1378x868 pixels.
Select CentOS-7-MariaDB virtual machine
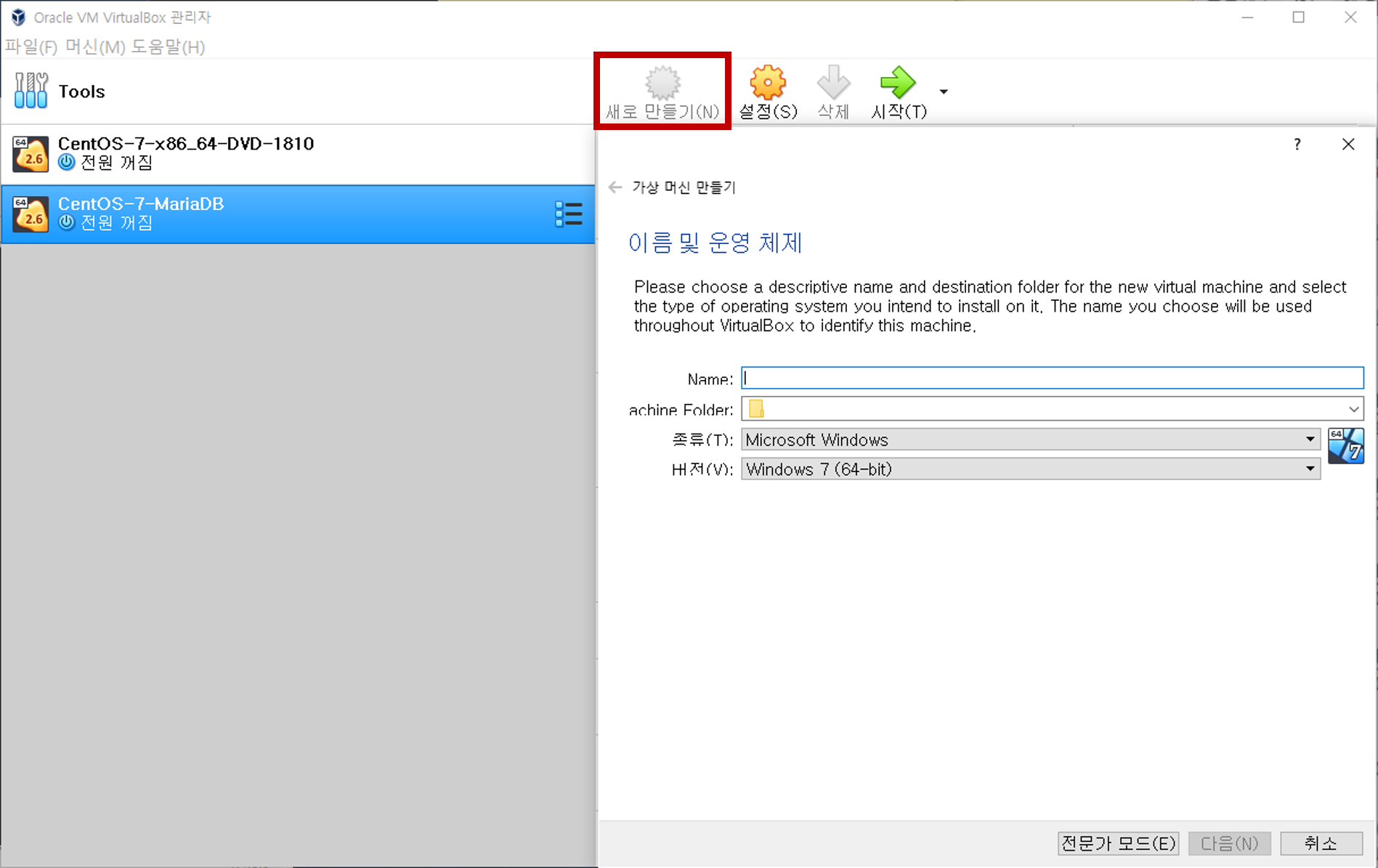[x=297, y=214]
